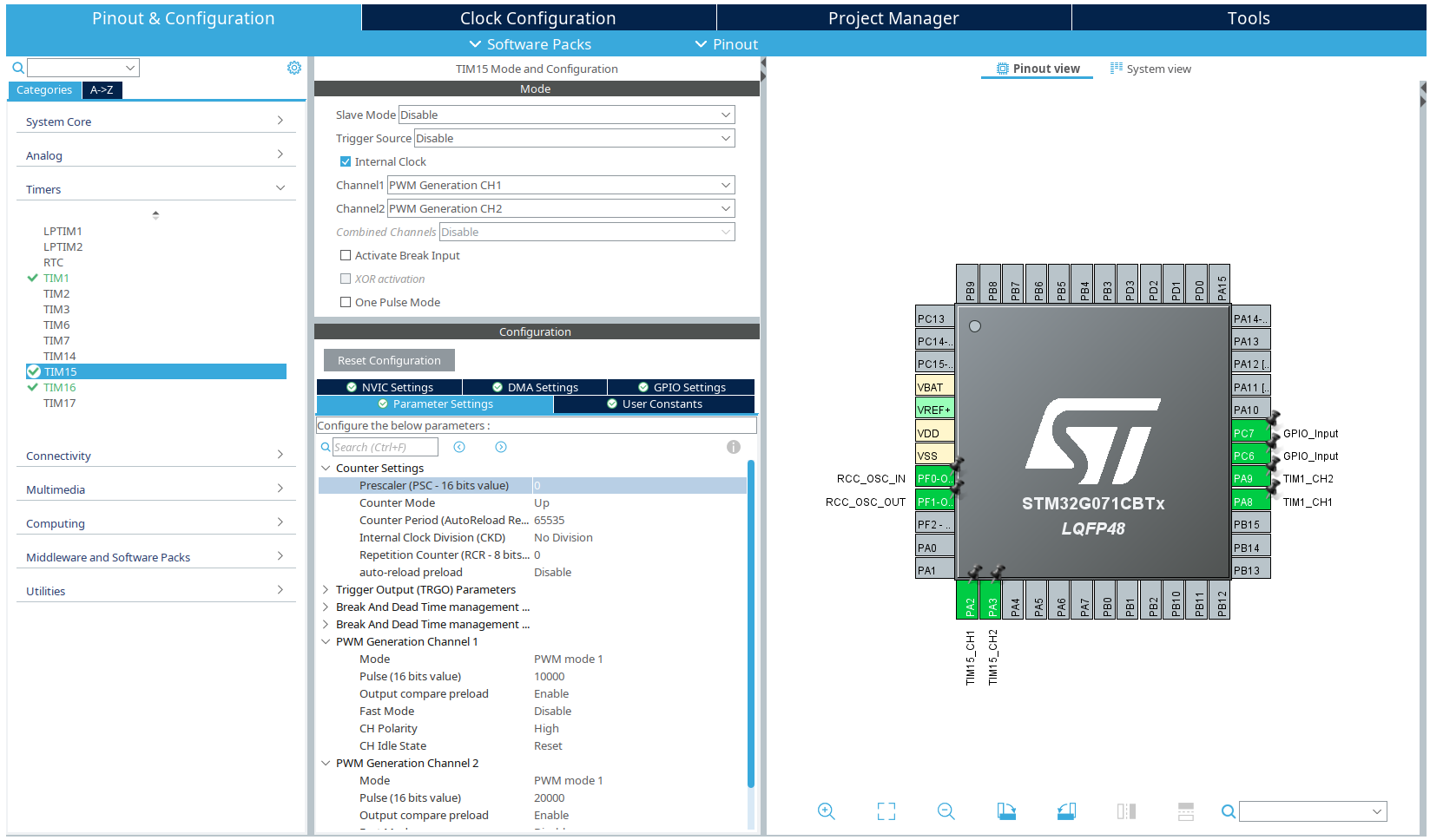Go to next parameter search result
The height and width of the screenshot is (840, 1430).
click(x=501, y=447)
